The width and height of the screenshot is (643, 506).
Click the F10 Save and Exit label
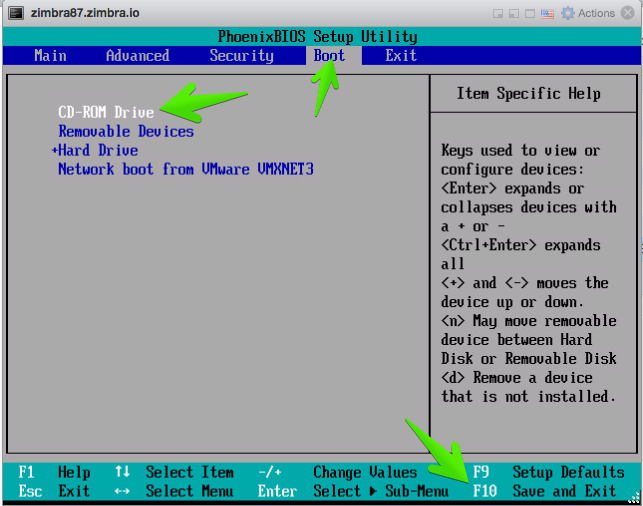point(544,491)
